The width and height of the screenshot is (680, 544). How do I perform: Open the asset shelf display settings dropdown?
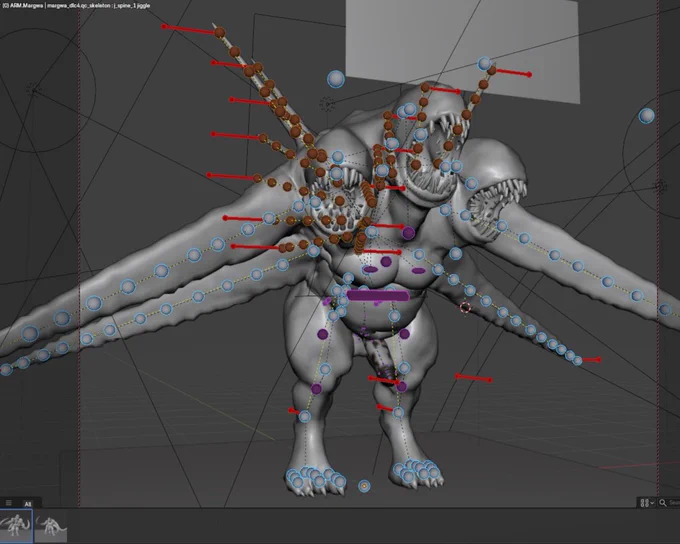(x=647, y=503)
